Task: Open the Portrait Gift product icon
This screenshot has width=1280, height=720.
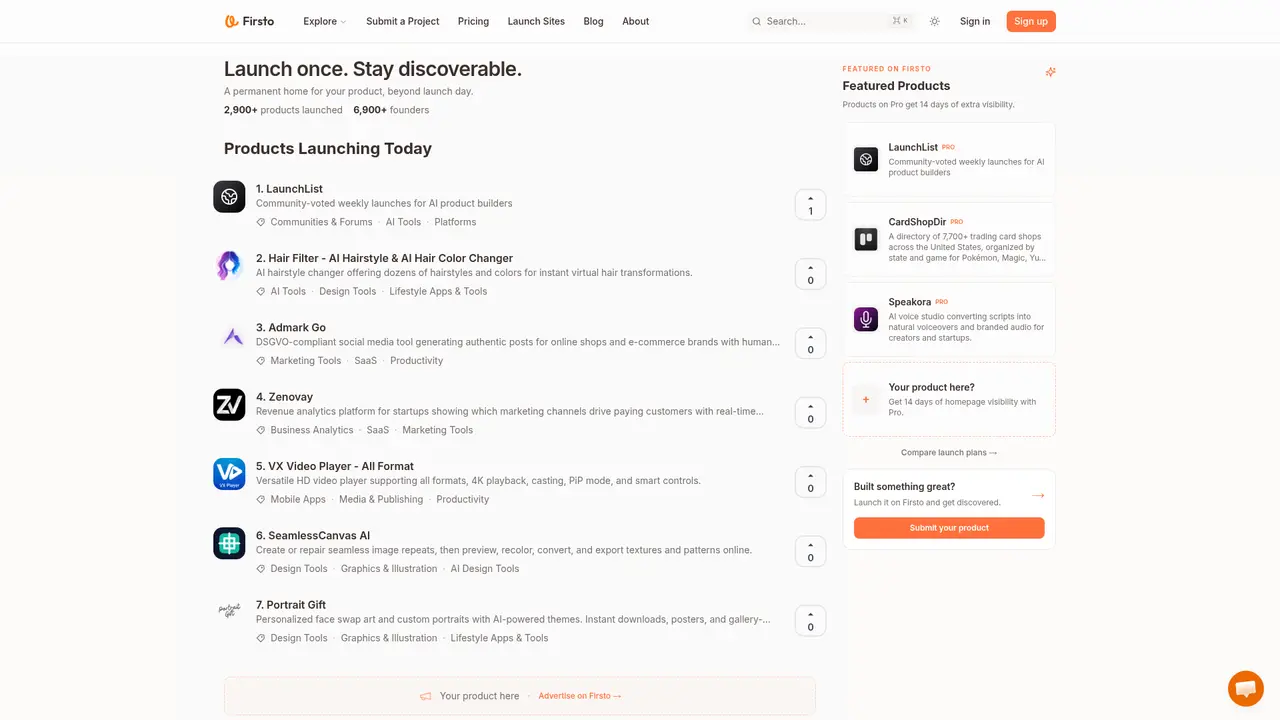Action: (229, 612)
